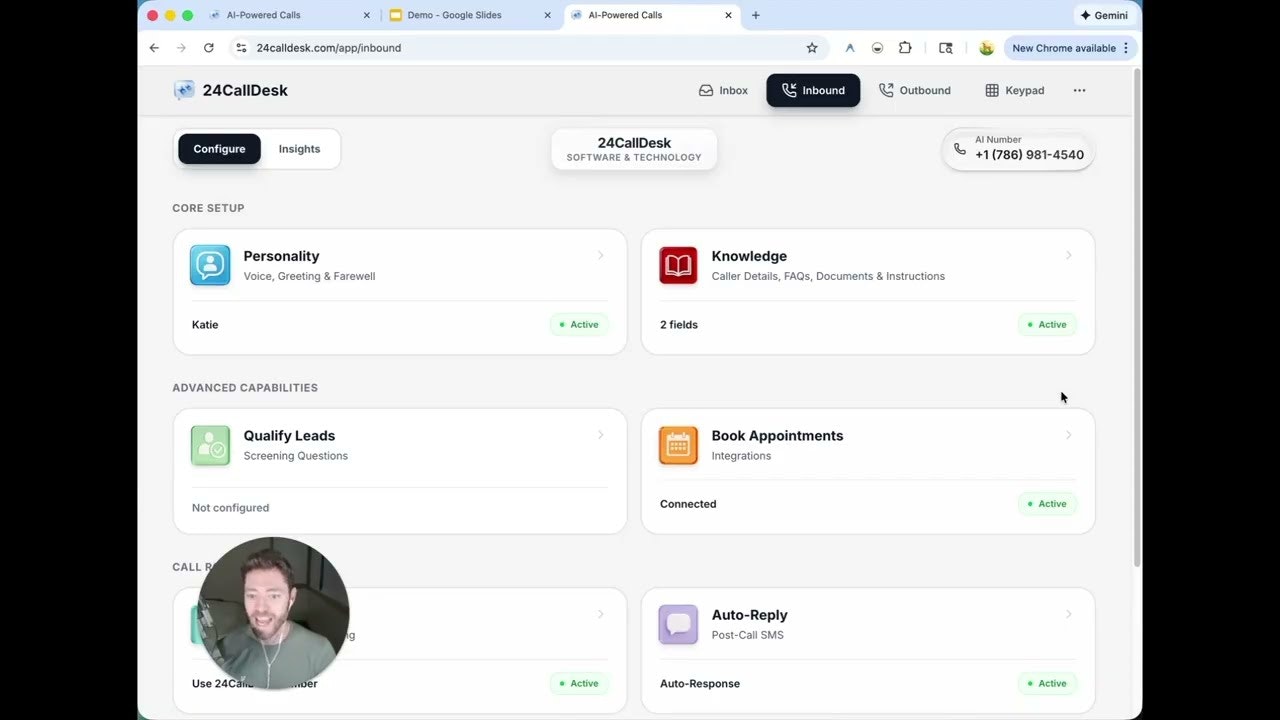Screen dimensions: 1280x720
Task: Open the Inbox tab
Action: pos(723,90)
